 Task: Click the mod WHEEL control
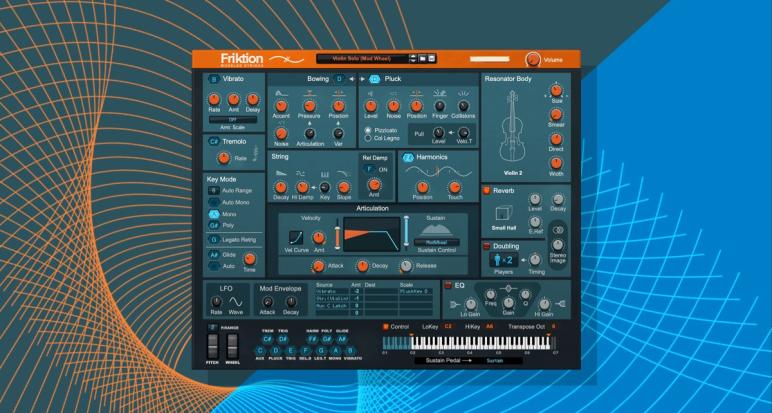pyautogui.click(x=232, y=346)
